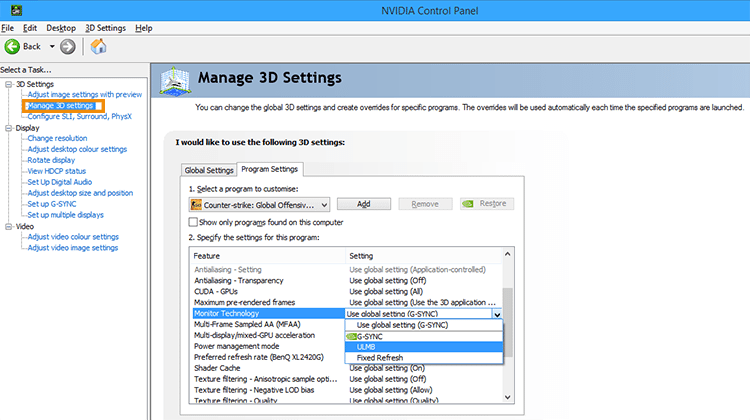
Task: Choose G-SYNC from the dropdown list
Action: 424,336
